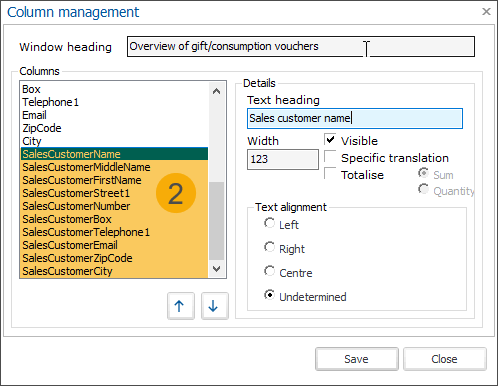
Task: Click the Save button
Action: click(x=357, y=359)
